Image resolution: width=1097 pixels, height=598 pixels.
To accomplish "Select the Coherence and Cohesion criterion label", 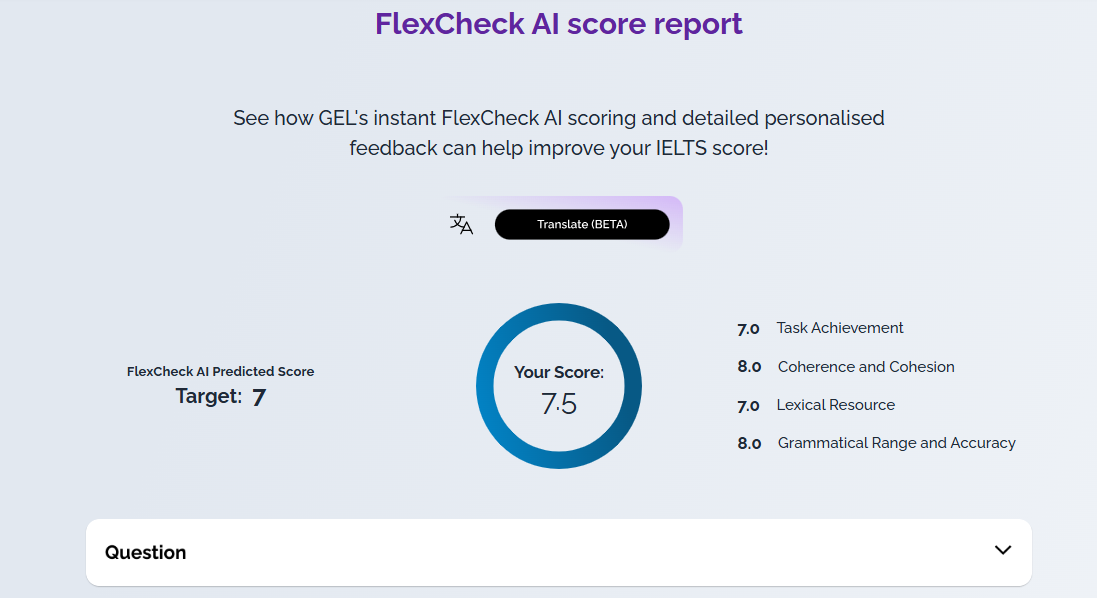I will [866, 367].
